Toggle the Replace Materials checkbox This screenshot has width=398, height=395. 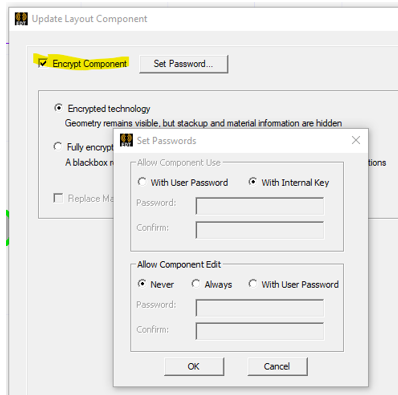point(58,198)
